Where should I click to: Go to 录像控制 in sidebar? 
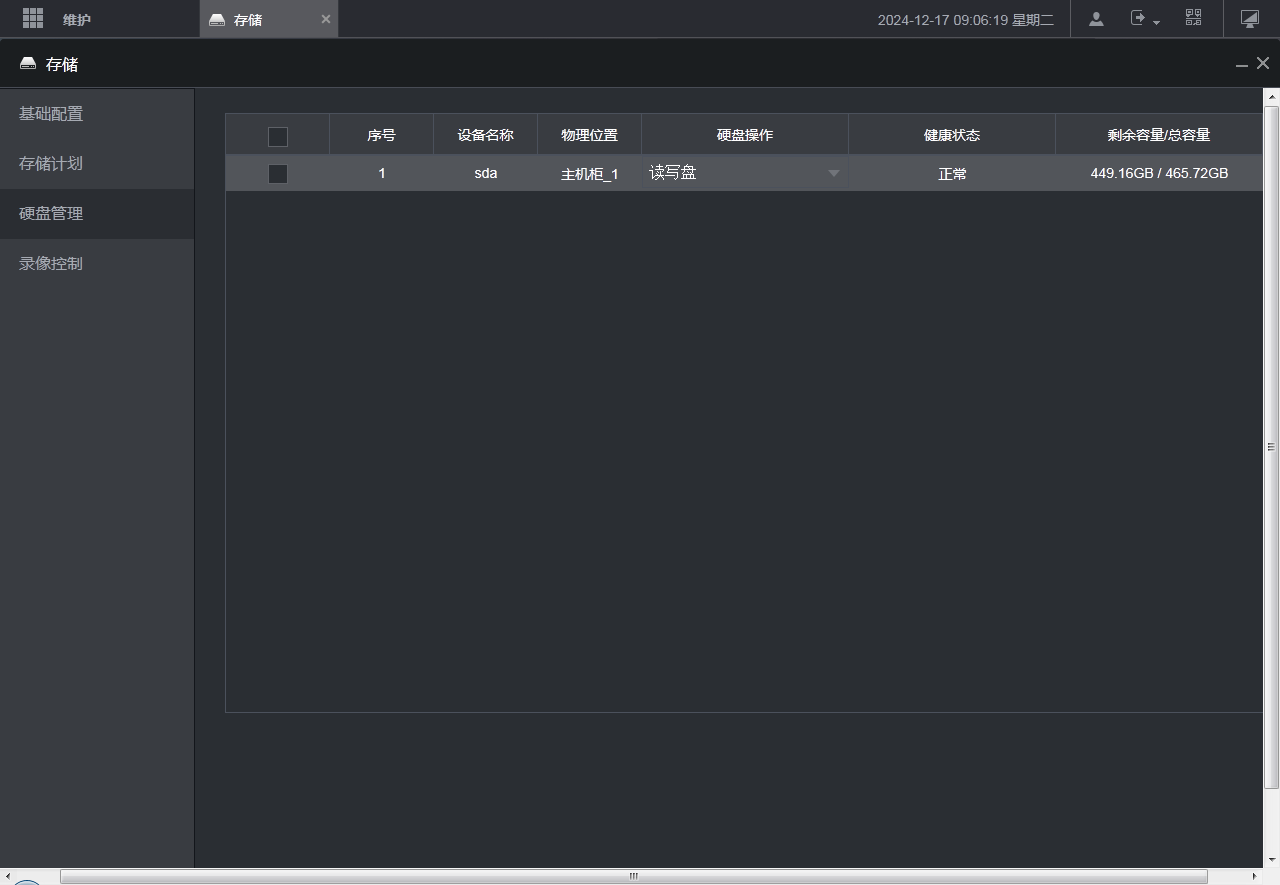[51, 264]
